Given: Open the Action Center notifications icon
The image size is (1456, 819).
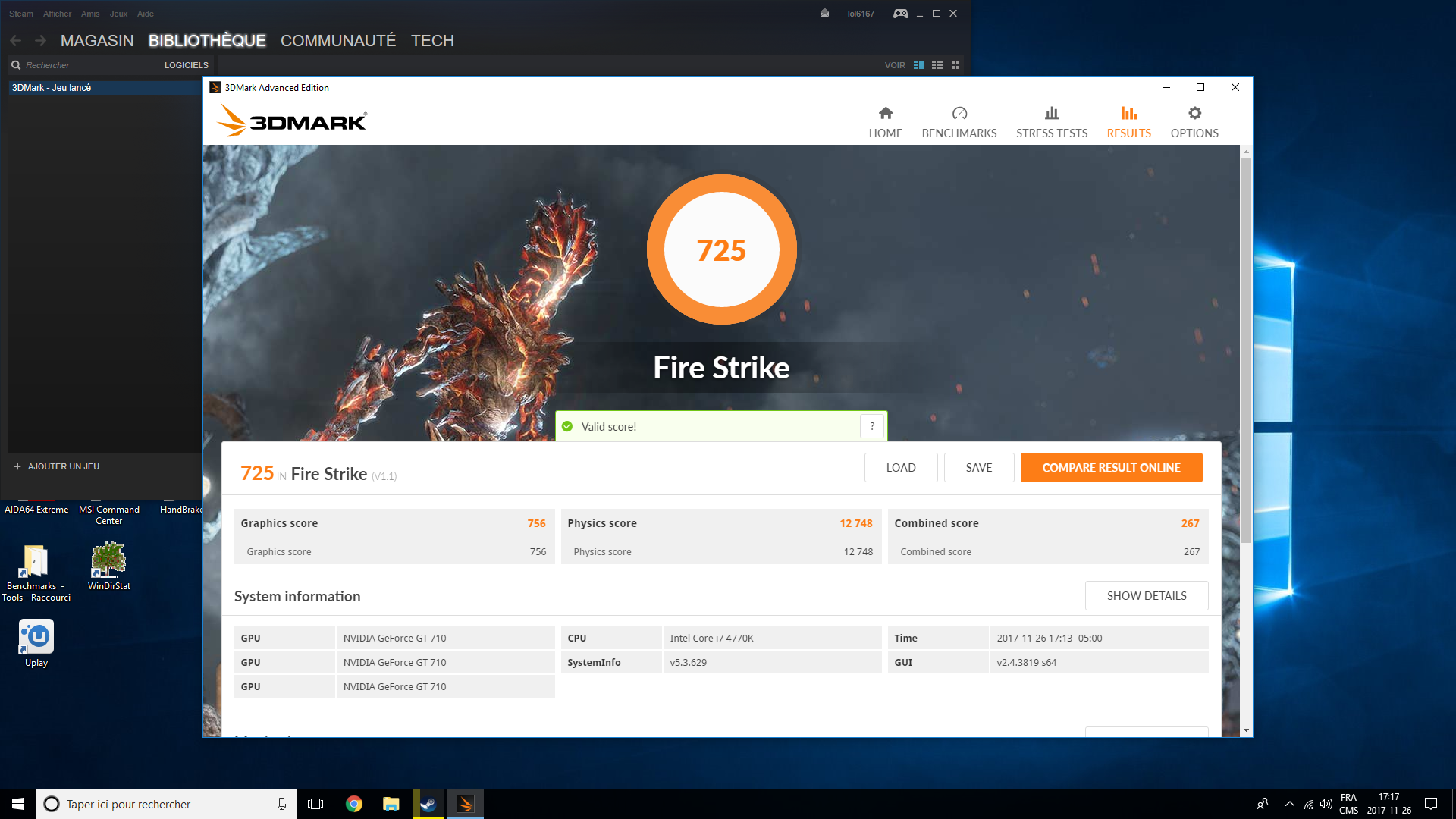Looking at the screenshot, I should 1431,804.
